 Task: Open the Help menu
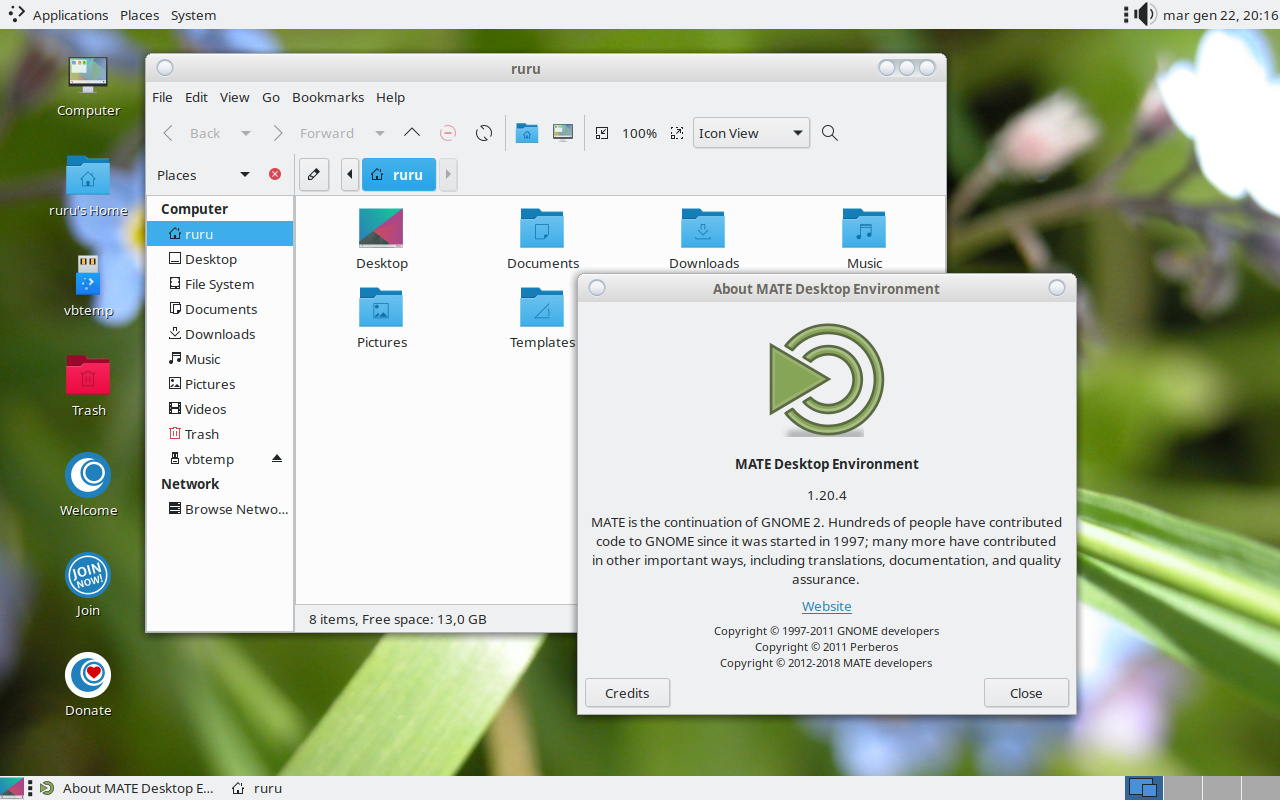391,97
